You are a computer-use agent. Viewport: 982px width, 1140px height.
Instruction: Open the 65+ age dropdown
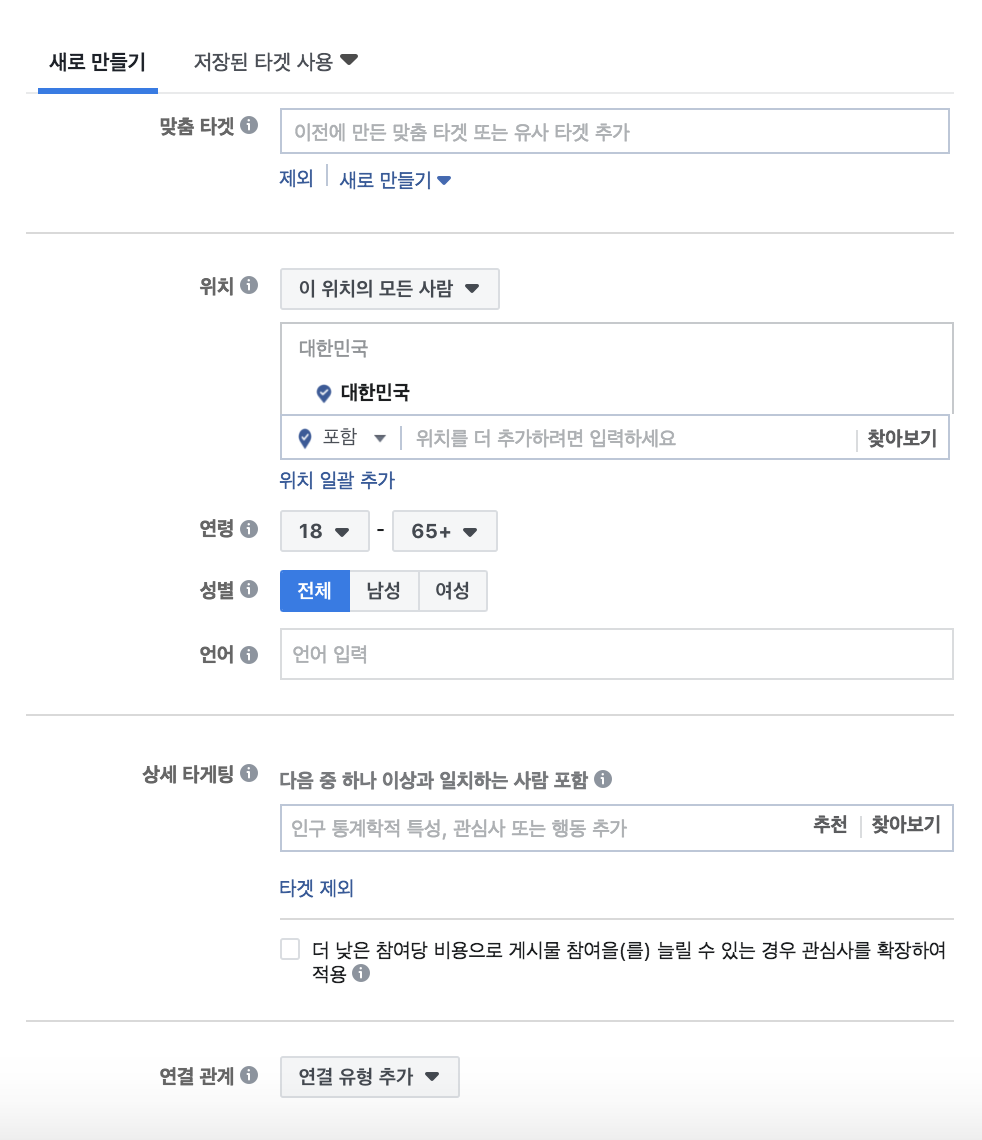444,531
